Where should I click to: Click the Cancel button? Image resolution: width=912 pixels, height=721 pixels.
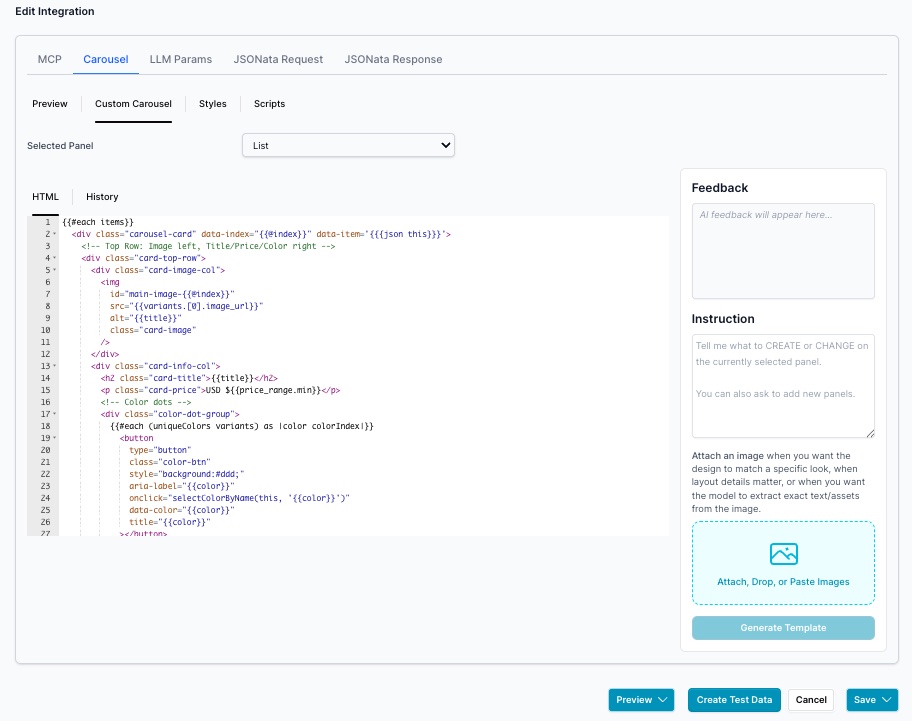pos(811,700)
